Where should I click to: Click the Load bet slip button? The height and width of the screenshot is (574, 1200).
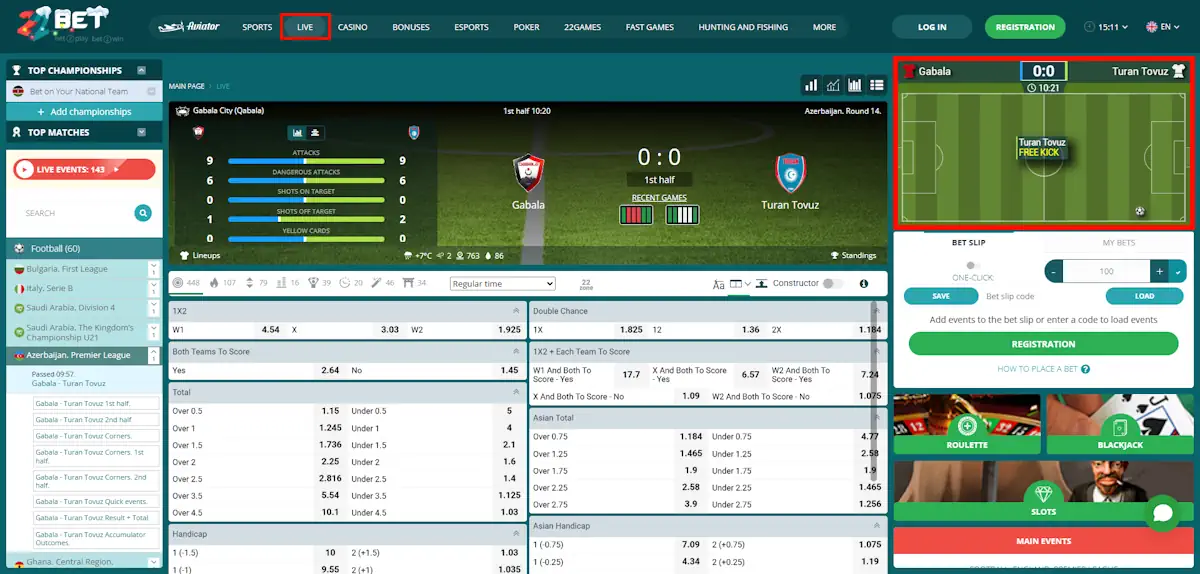click(1145, 296)
